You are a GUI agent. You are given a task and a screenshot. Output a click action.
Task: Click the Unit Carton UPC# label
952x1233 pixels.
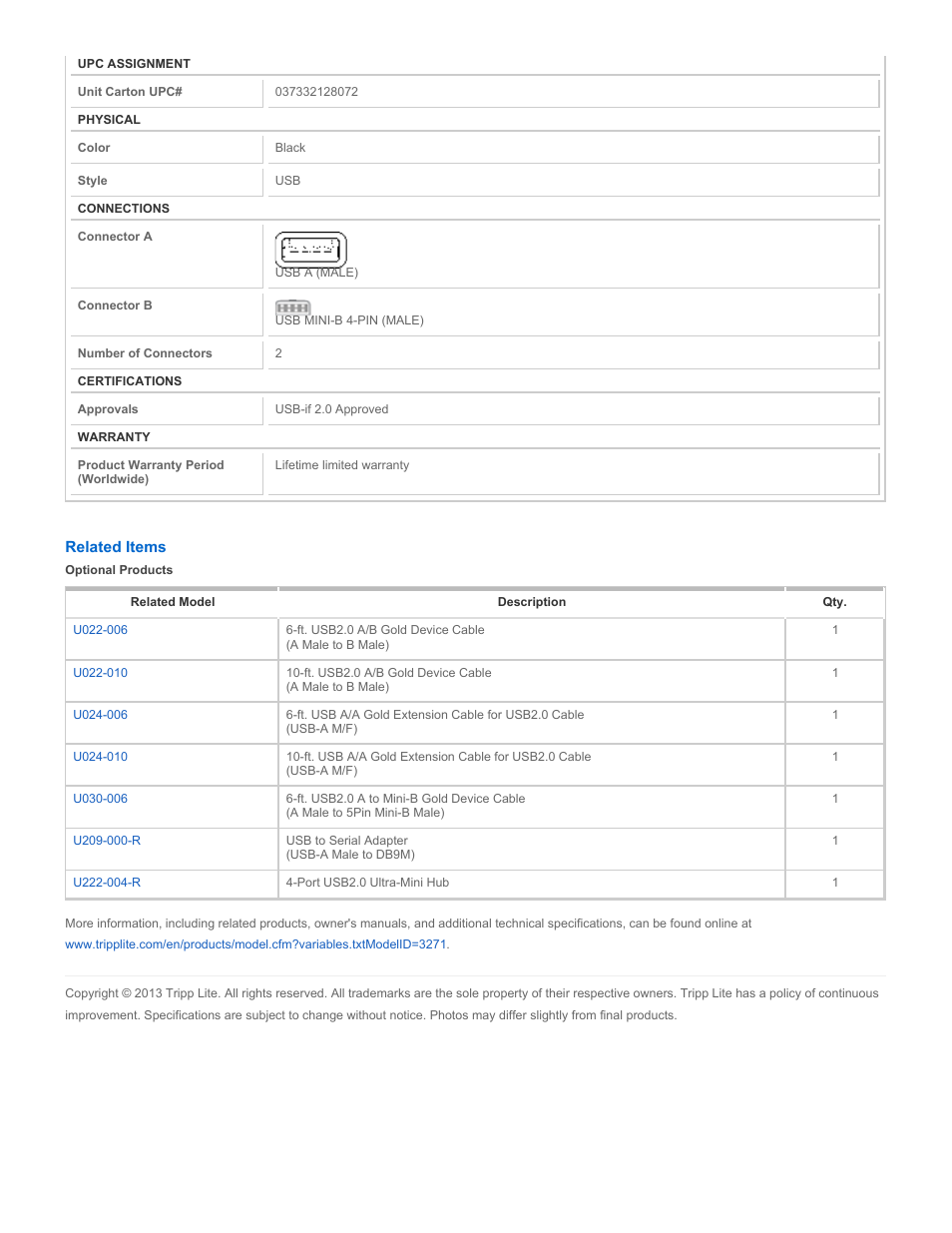(130, 92)
